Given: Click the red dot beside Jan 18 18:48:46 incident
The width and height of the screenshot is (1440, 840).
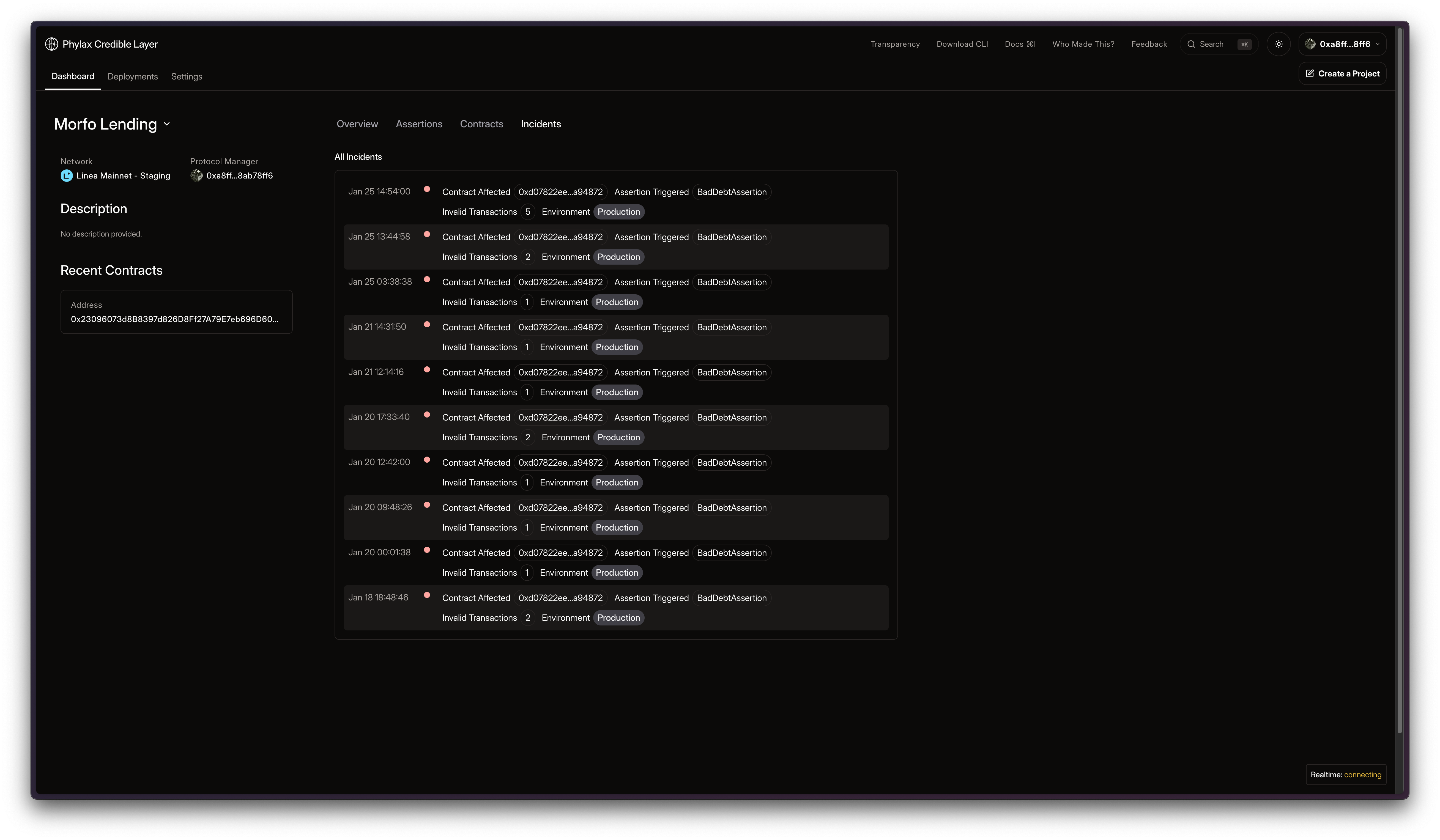Looking at the screenshot, I should (428, 595).
